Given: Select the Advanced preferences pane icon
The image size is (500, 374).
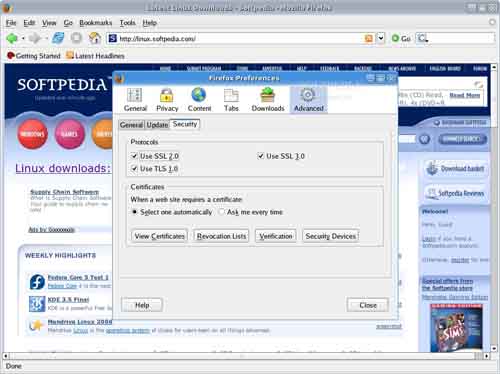Looking at the screenshot, I should (309, 100).
